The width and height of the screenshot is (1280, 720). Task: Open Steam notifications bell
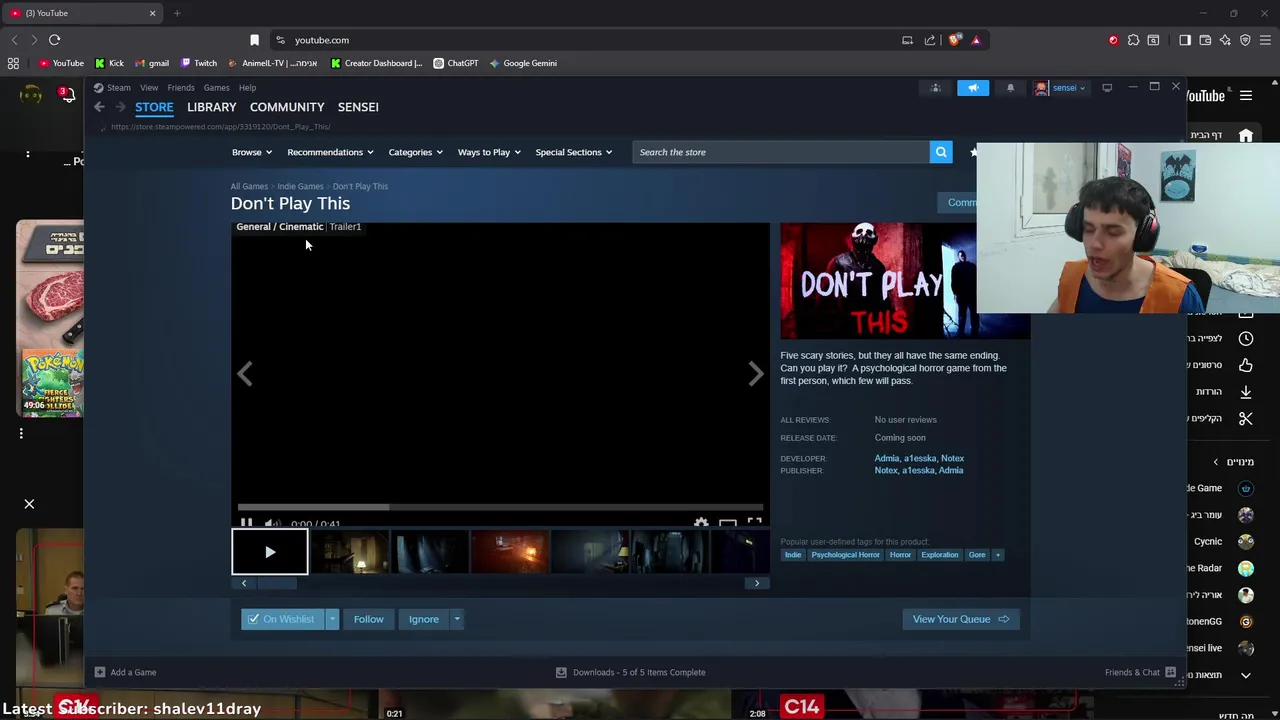(1010, 88)
